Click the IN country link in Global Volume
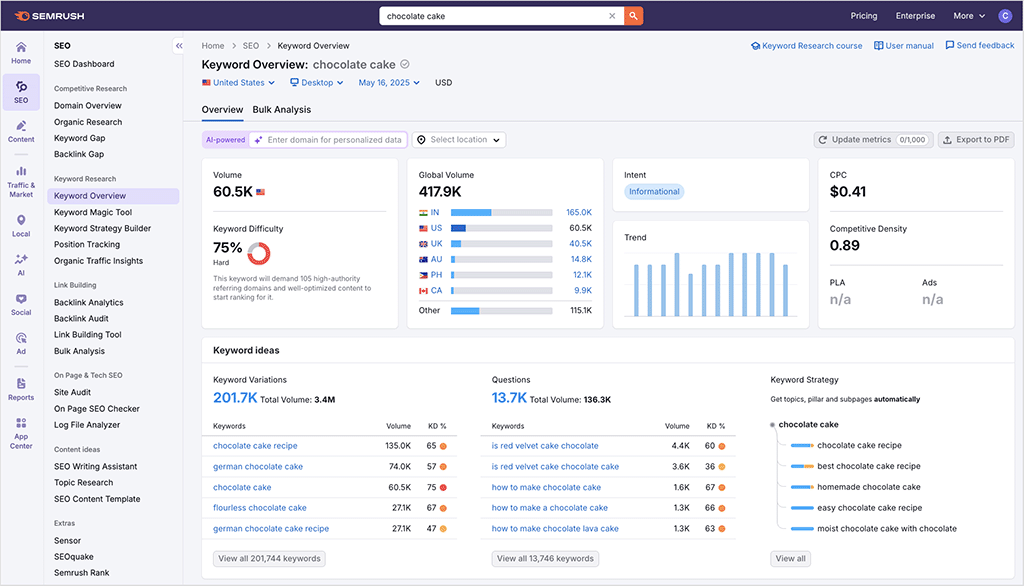Screen dimensions: 1024x586 (435, 212)
